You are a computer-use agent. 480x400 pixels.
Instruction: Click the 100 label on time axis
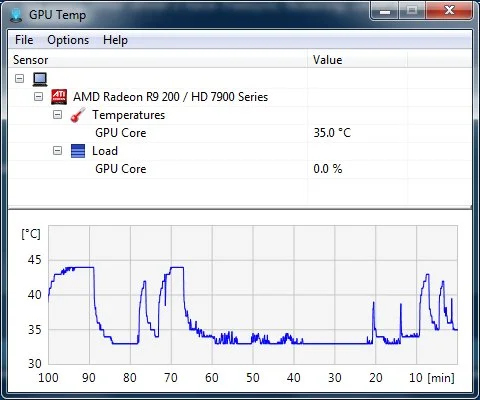48,378
